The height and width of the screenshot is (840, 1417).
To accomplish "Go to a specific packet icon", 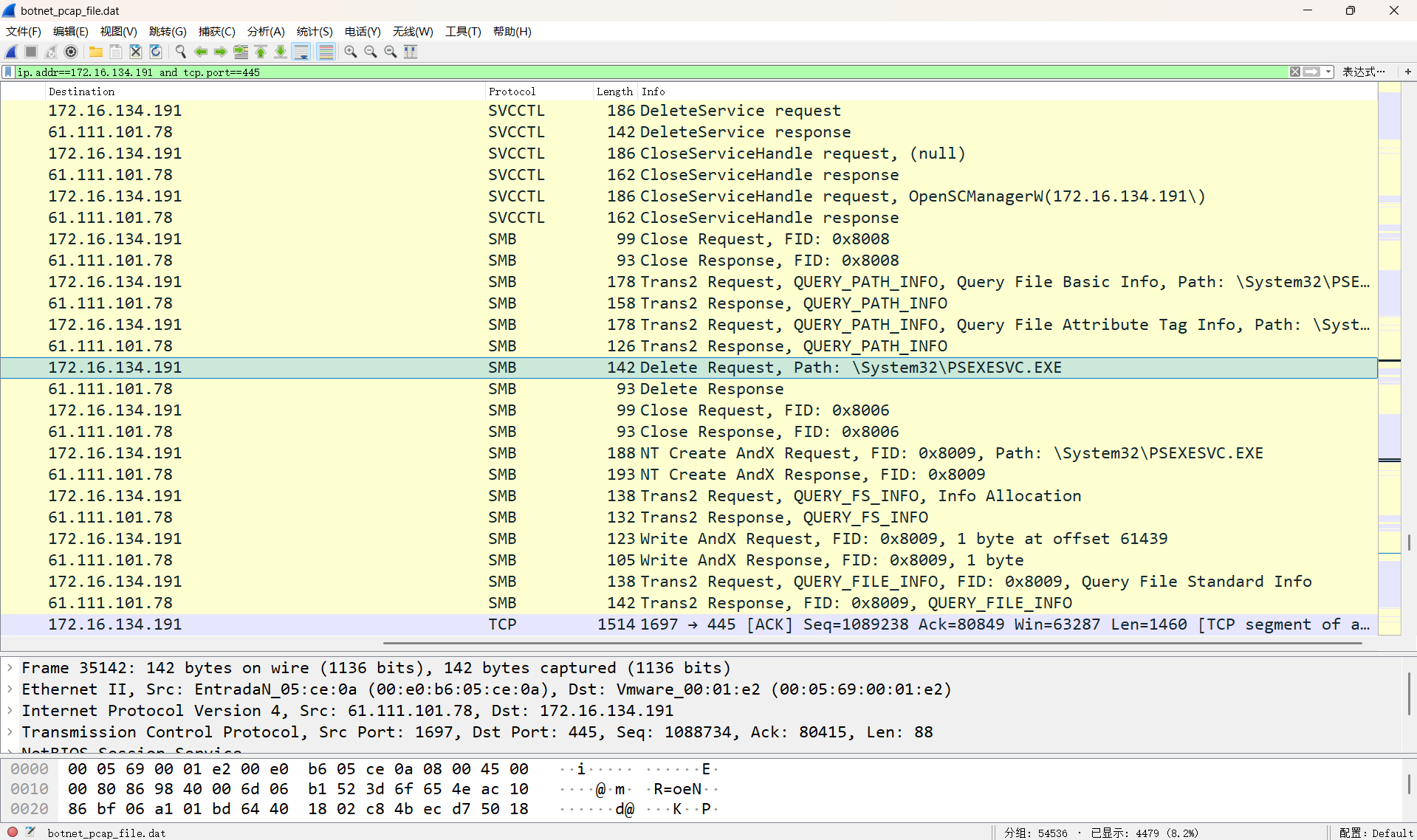I will point(241,52).
